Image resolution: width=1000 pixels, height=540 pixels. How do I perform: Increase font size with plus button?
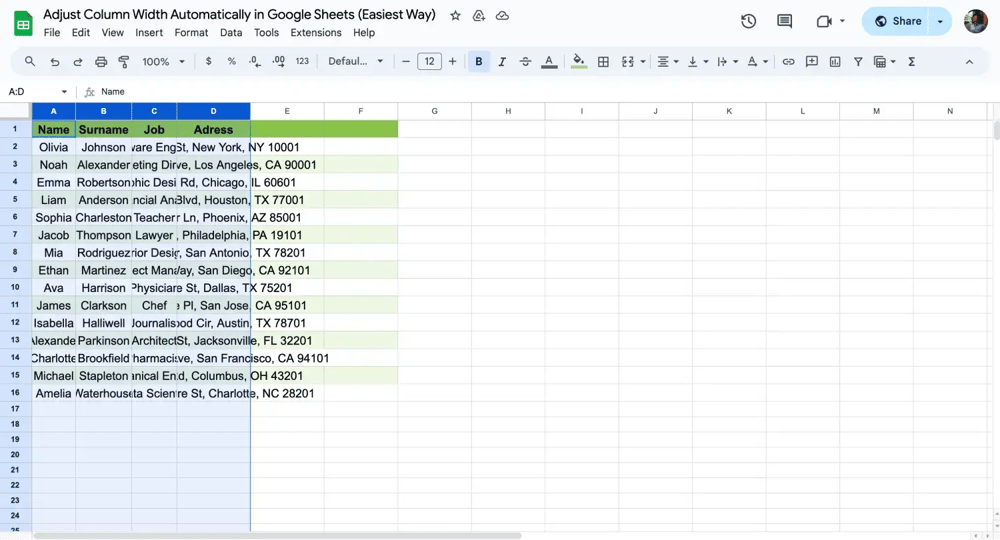pyautogui.click(x=452, y=62)
